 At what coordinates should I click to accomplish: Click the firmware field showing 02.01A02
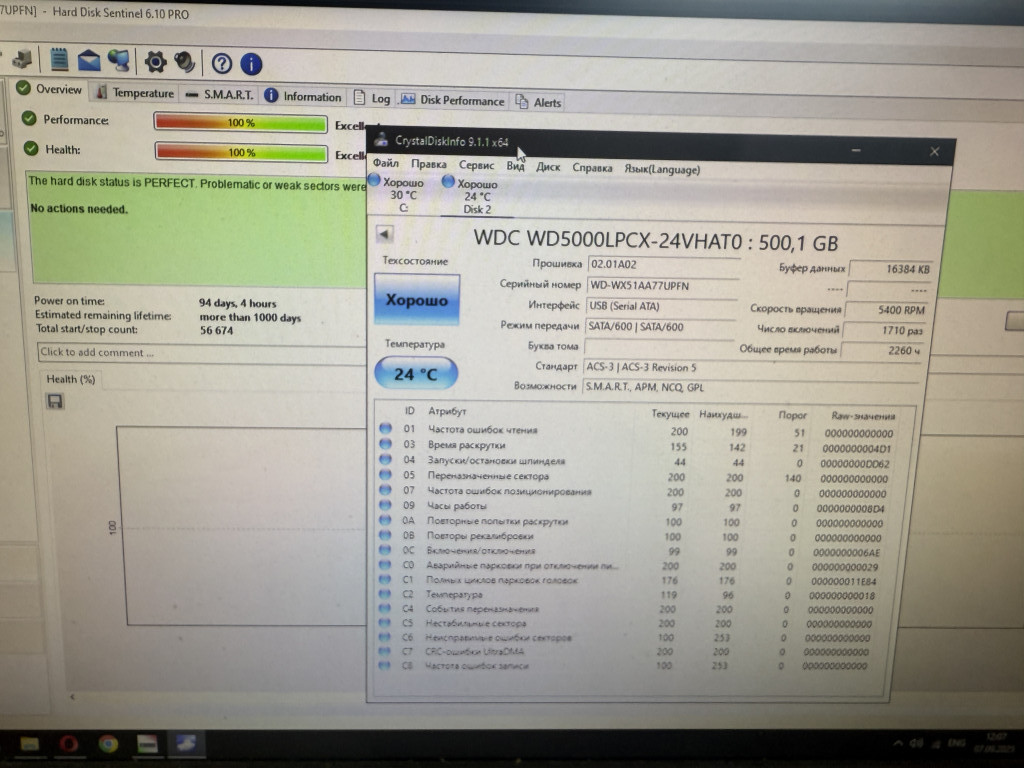(x=663, y=265)
